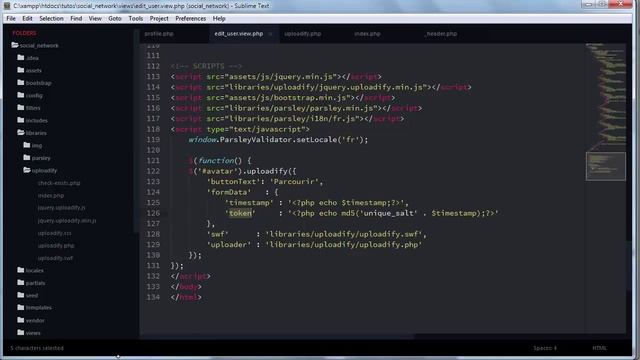Expand the partials folder

click(21, 282)
